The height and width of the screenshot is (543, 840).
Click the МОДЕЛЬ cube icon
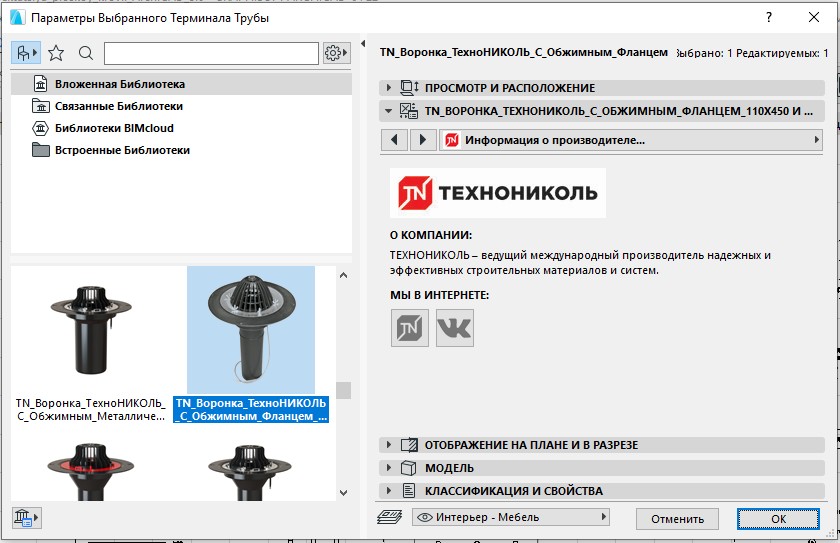pos(409,468)
